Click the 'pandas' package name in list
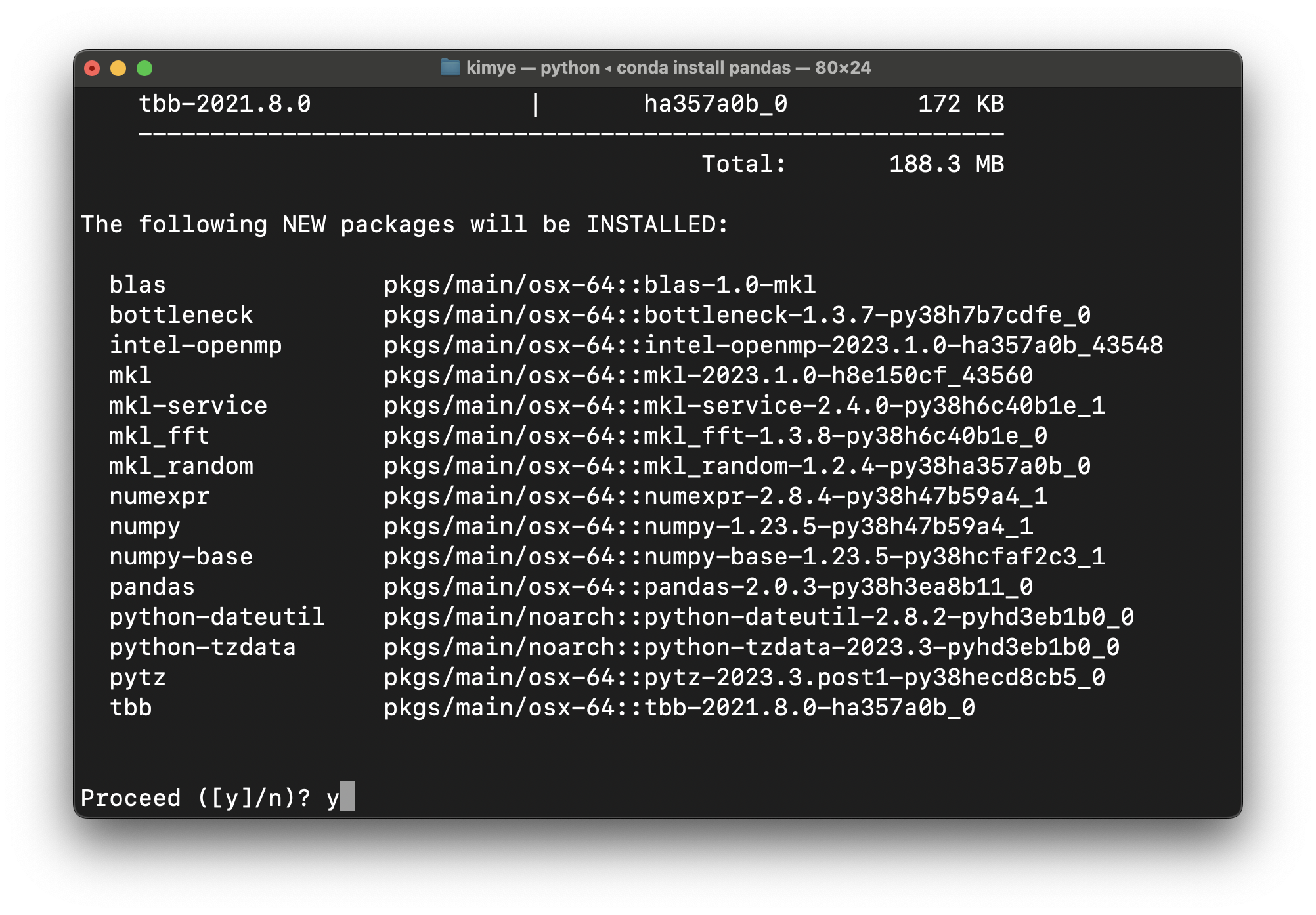Viewport: 1316px width, 915px height. [152, 587]
